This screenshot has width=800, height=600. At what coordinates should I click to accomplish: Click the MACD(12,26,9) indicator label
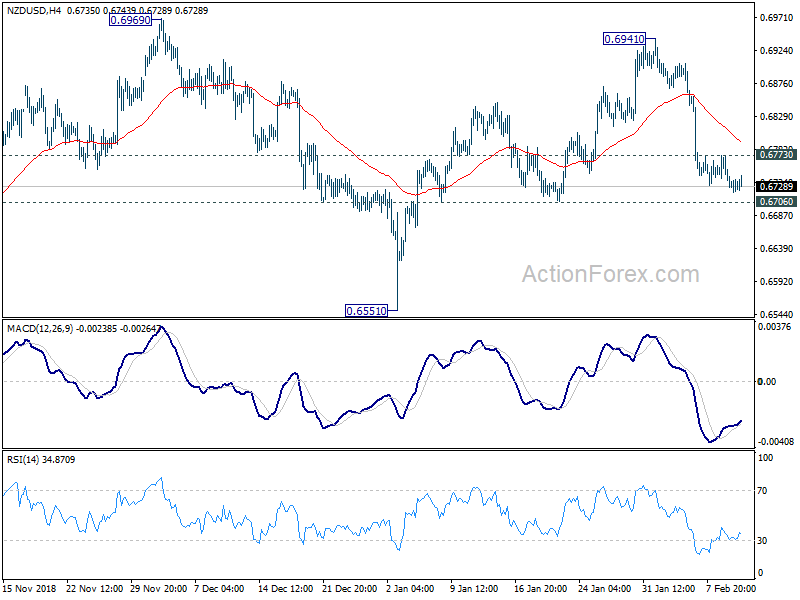point(40,329)
